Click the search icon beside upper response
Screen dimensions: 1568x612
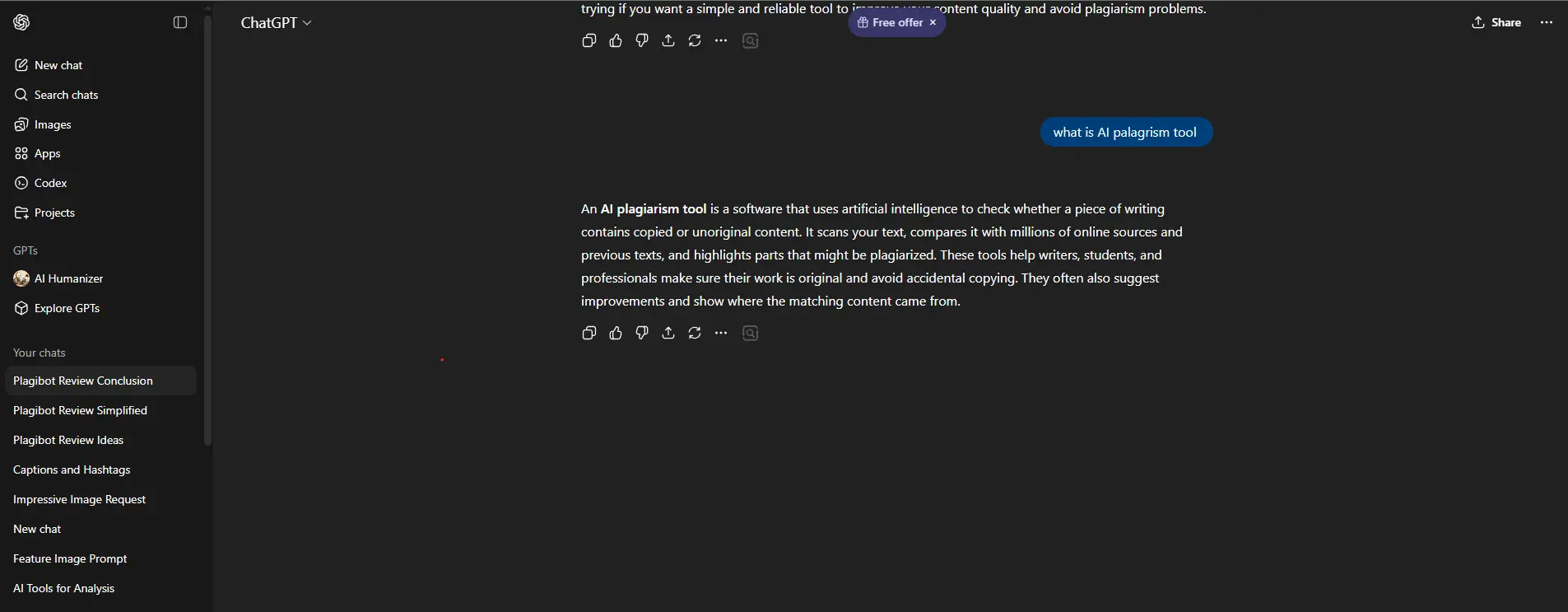(x=750, y=40)
